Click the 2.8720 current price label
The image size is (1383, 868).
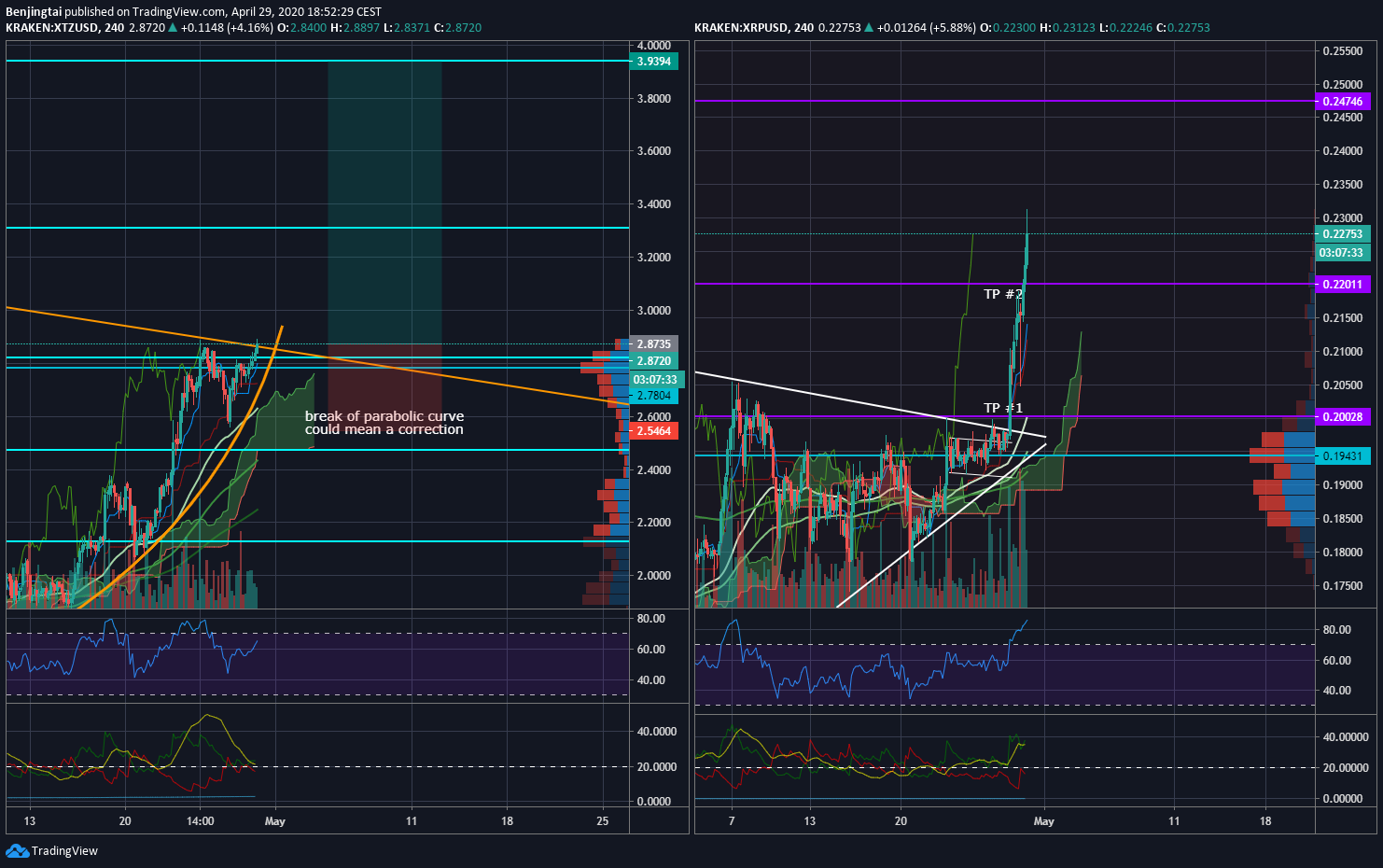654,361
